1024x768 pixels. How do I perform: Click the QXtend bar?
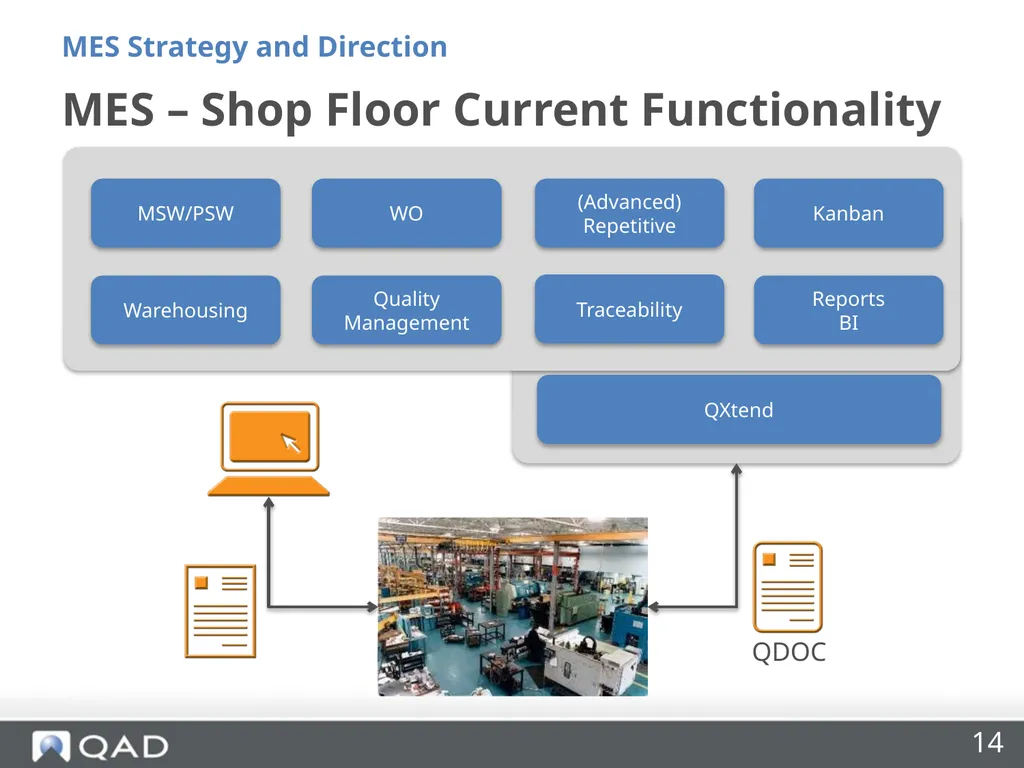click(x=739, y=409)
